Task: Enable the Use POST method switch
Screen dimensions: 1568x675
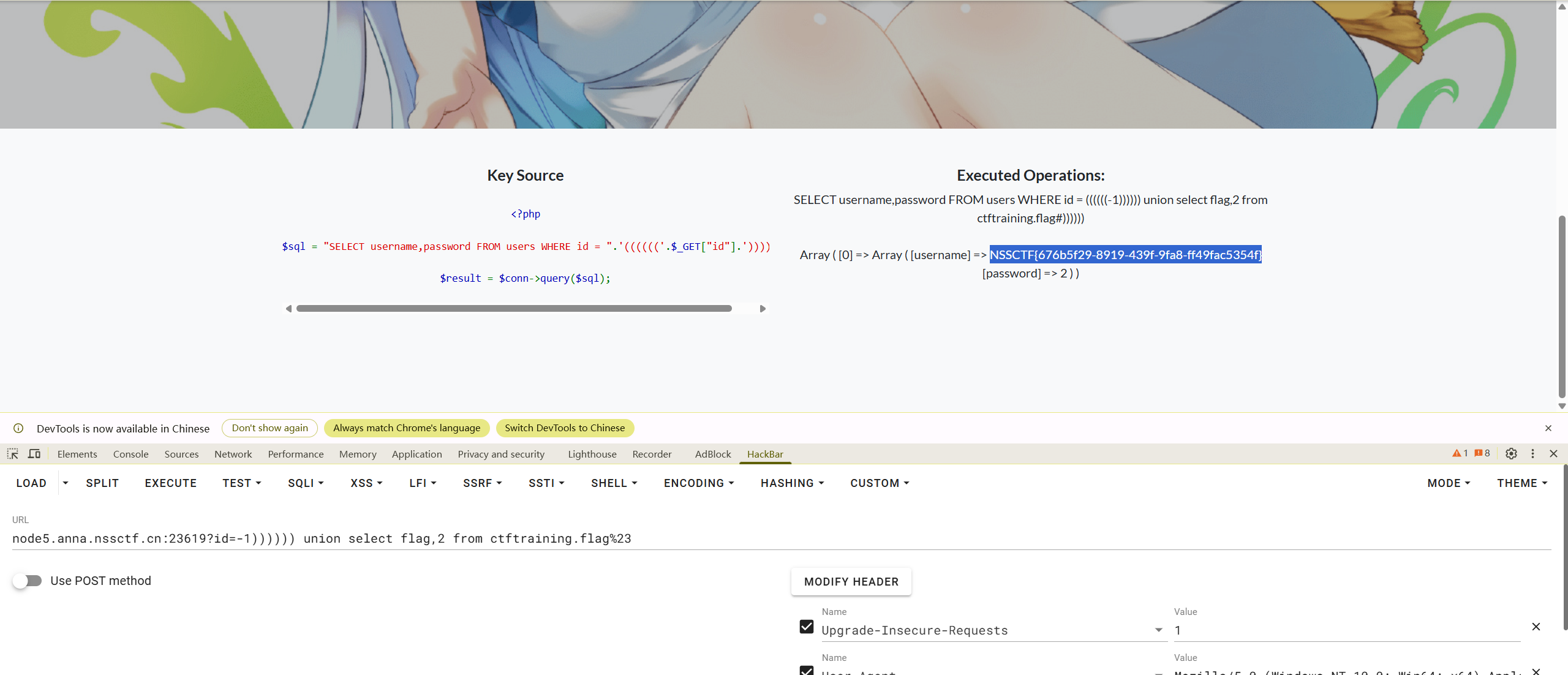Action: click(x=28, y=581)
